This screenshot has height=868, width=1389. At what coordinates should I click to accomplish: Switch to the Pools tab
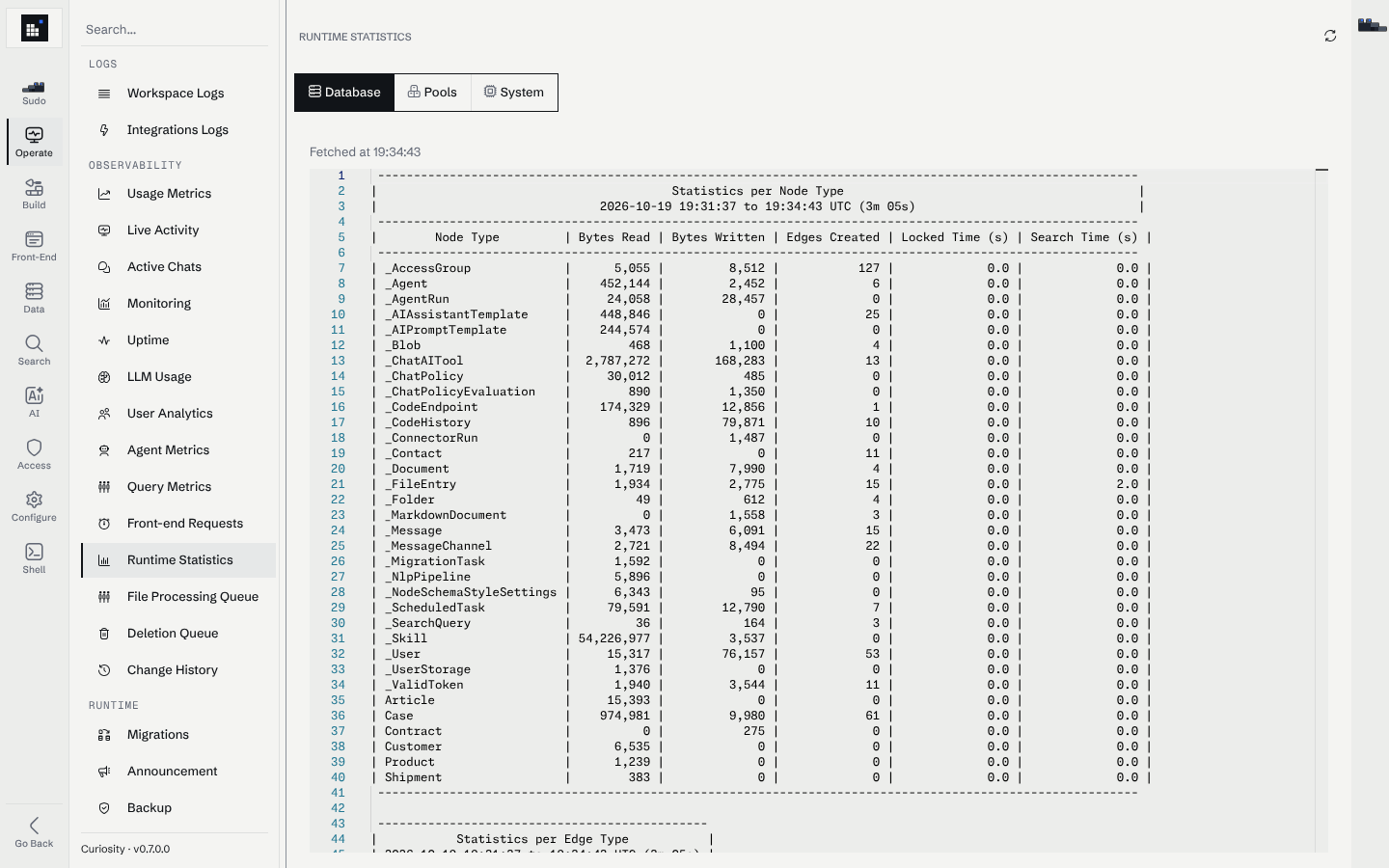(x=432, y=93)
